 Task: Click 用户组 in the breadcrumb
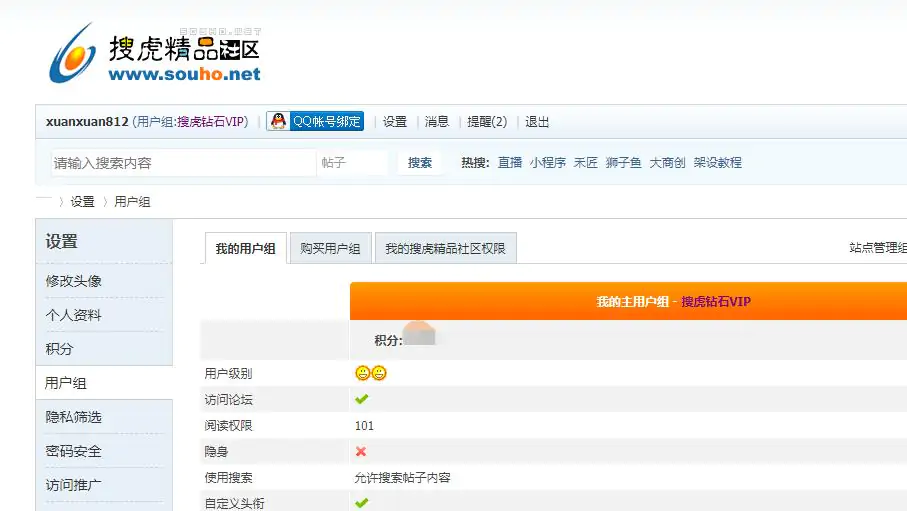[x=132, y=201]
